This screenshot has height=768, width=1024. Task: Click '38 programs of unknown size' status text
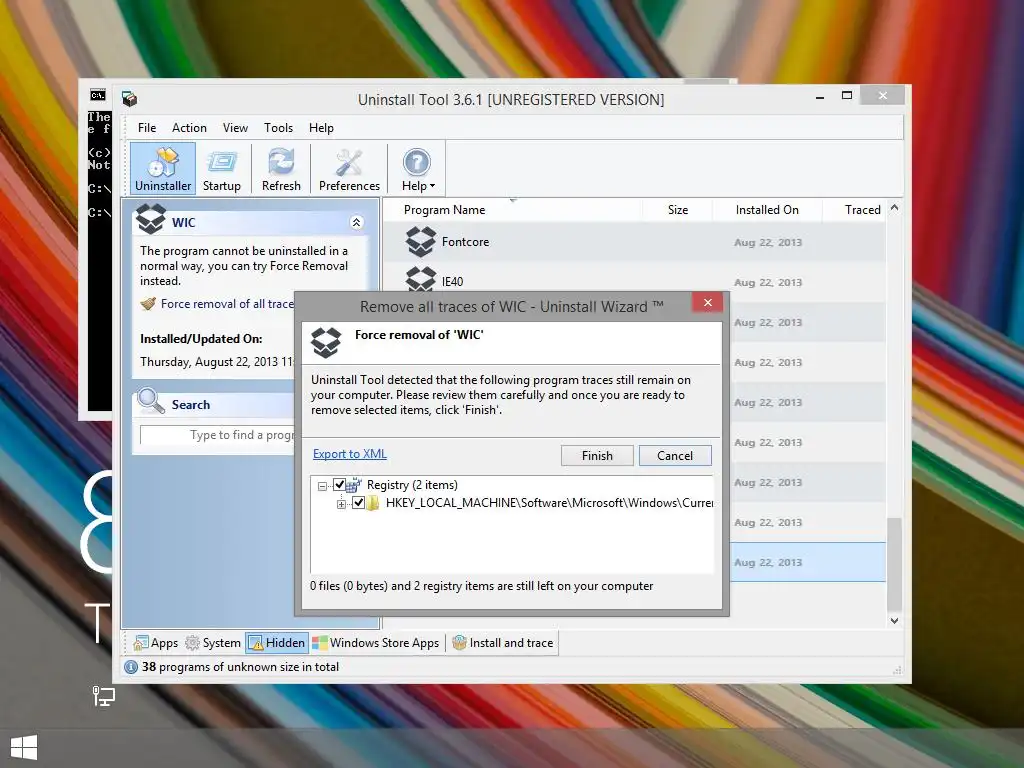coord(240,667)
